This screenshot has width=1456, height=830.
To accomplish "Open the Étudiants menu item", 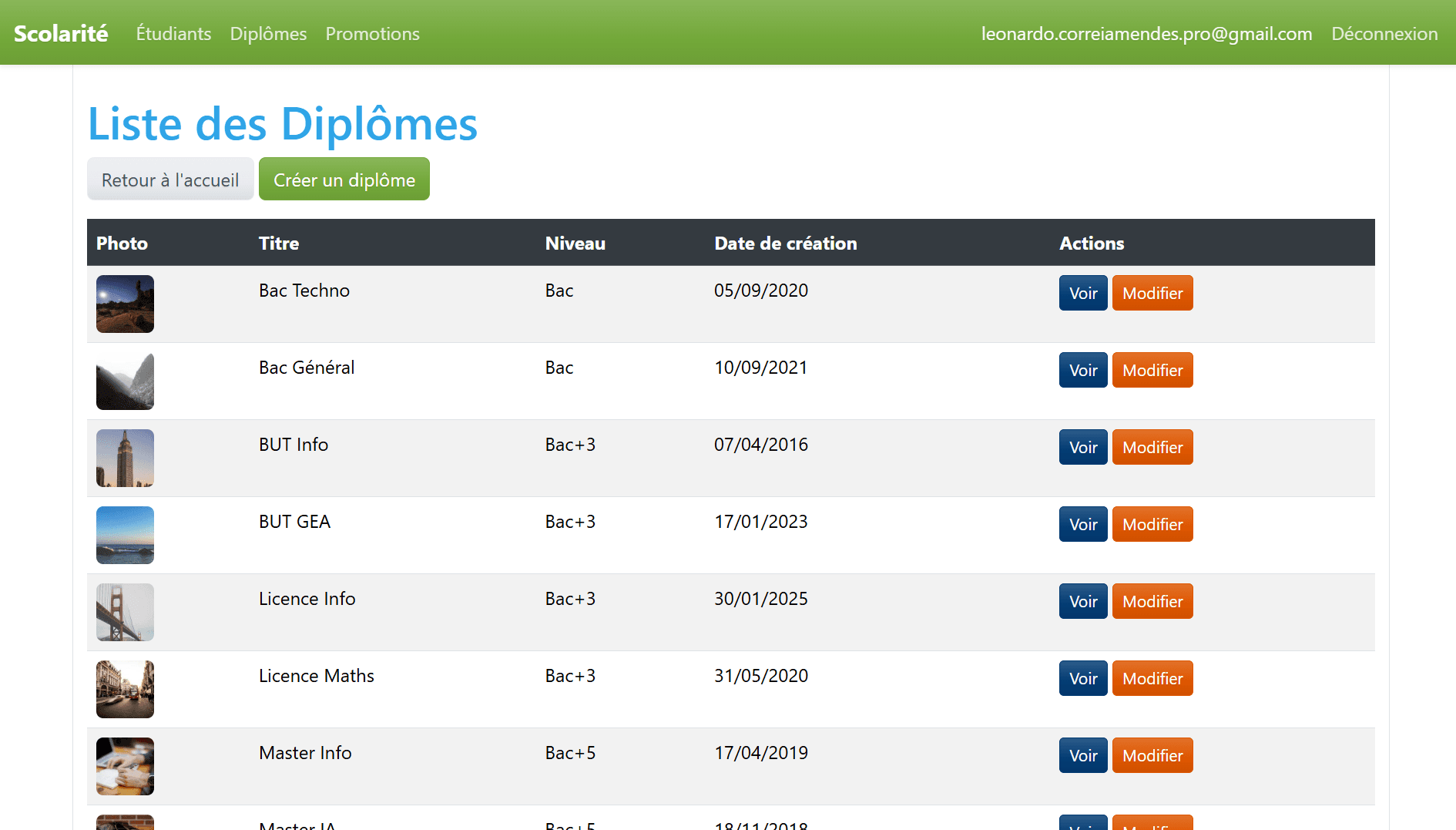I will coord(173,33).
